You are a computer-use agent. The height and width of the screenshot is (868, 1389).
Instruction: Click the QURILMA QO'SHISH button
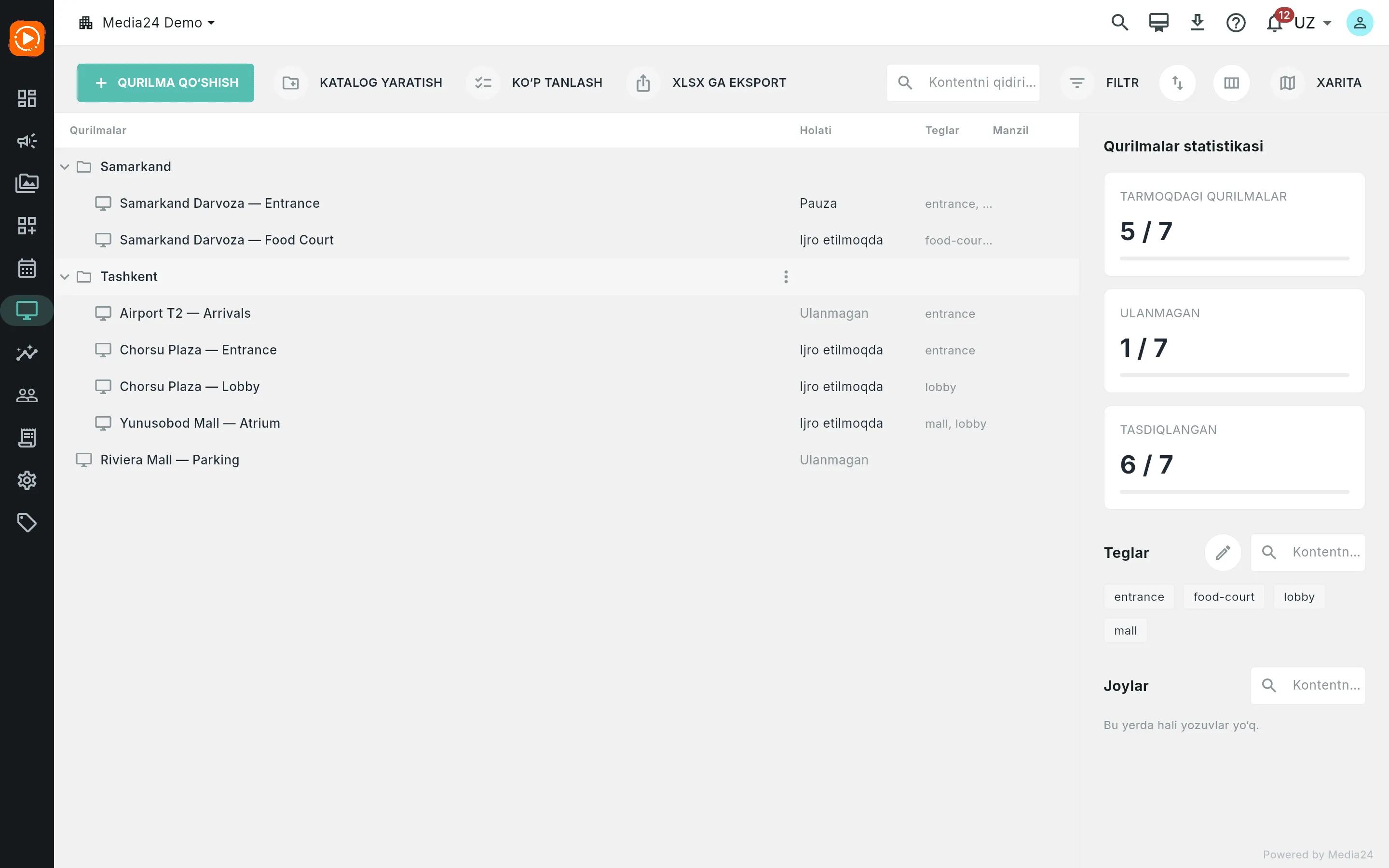pos(165,82)
